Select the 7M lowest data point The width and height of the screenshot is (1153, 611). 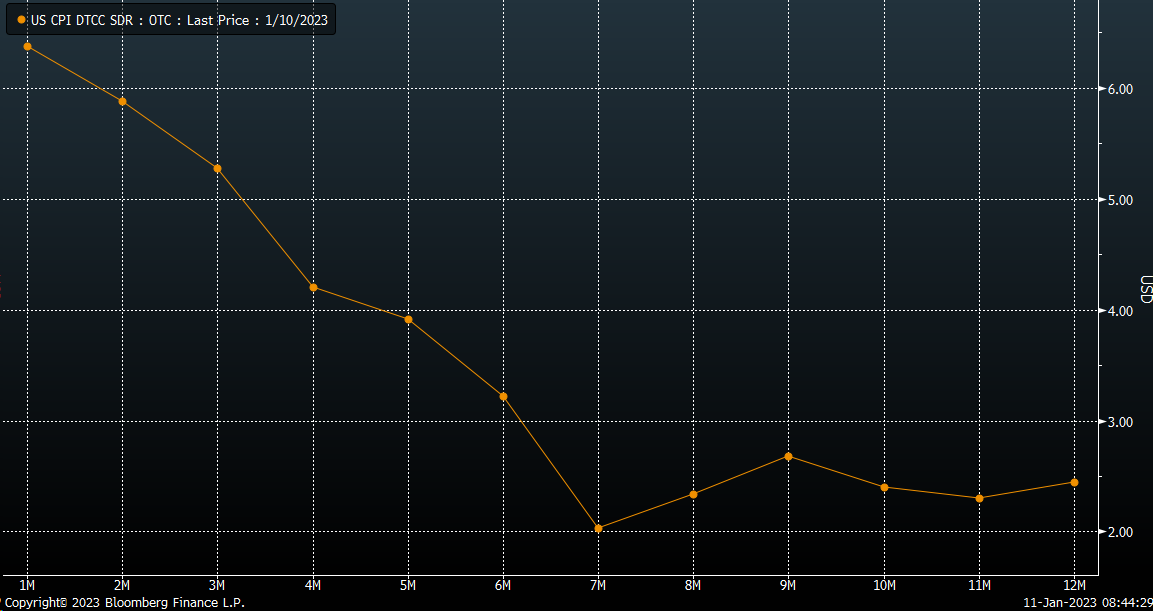[598, 528]
